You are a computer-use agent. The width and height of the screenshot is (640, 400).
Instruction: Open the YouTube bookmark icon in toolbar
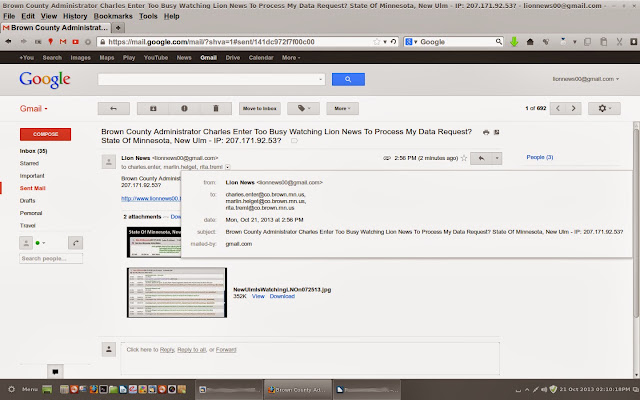pyautogui.click(x=76, y=42)
